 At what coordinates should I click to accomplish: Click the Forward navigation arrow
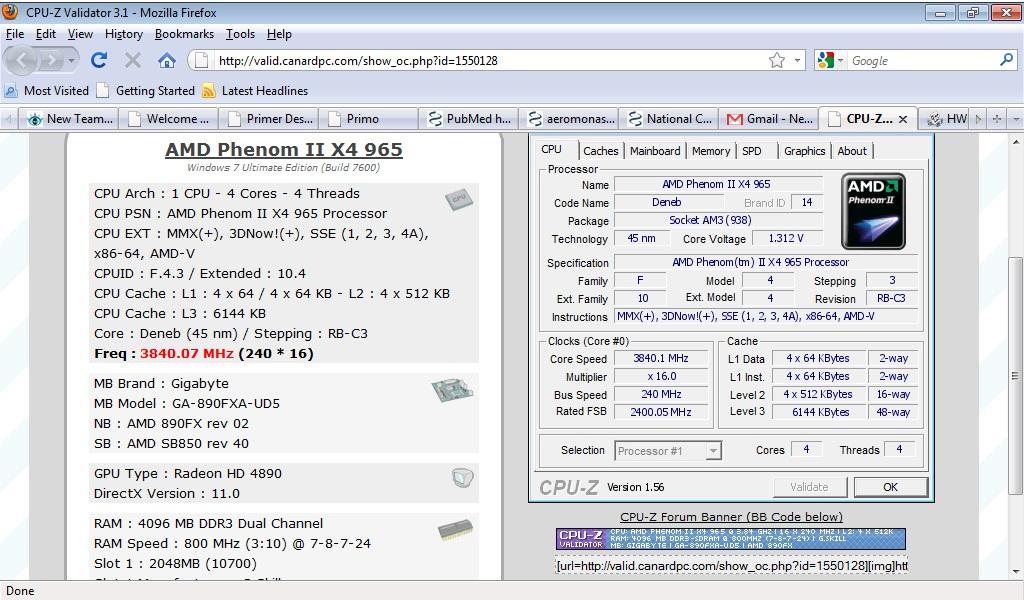click(x=51, y=61)
